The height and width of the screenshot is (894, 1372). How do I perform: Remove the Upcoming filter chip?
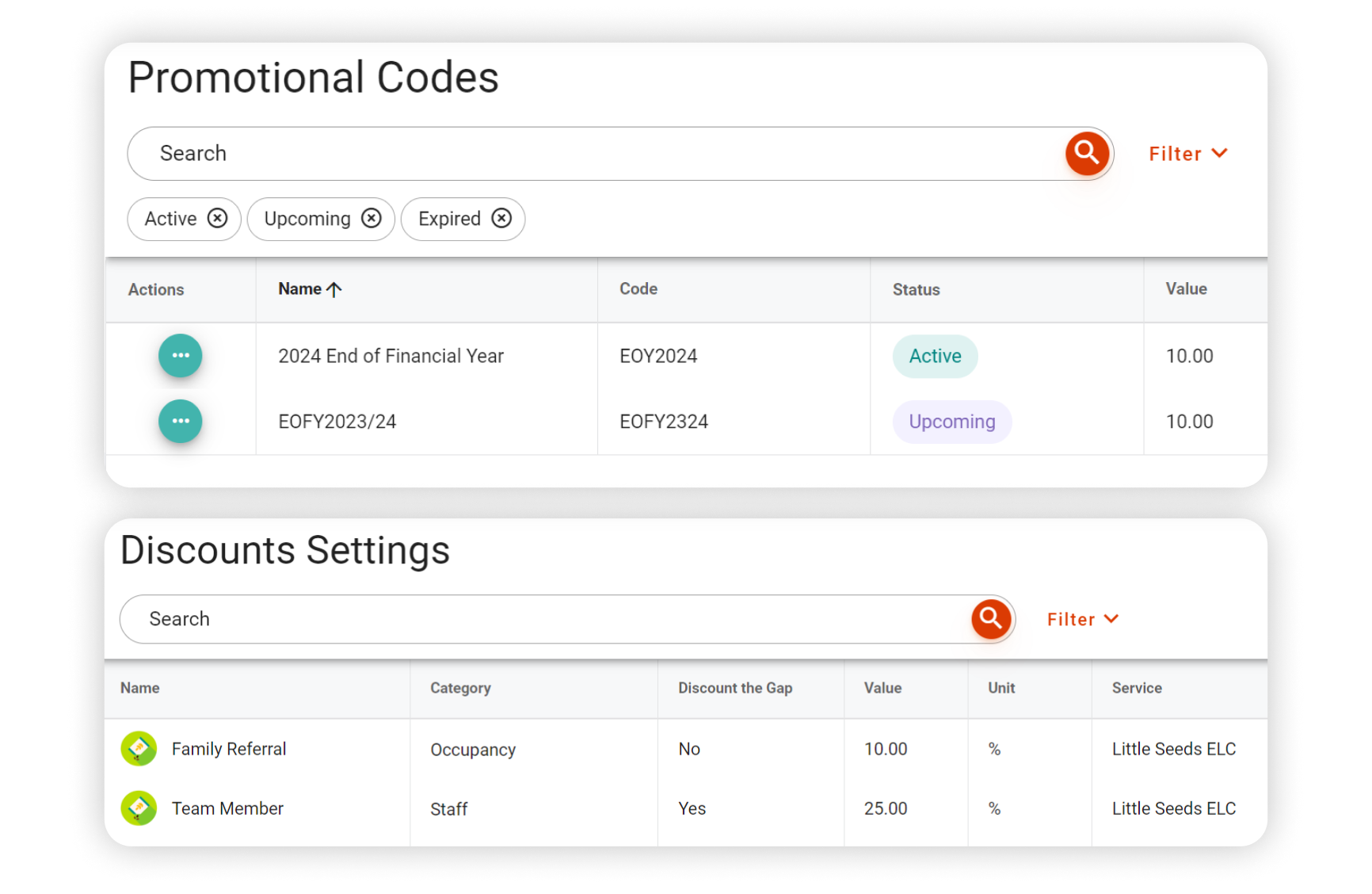pyautogui.click(x=370, y=219)
